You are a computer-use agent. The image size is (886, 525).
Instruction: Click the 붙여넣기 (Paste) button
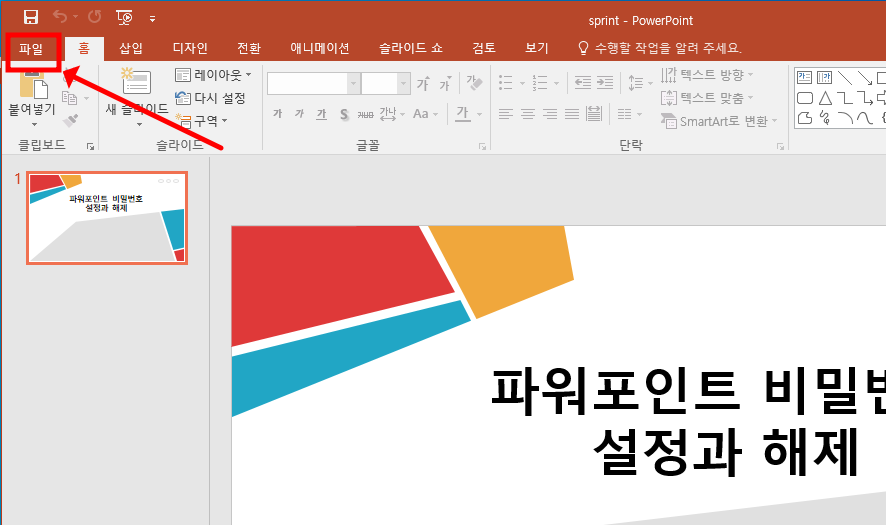(32, 96)
